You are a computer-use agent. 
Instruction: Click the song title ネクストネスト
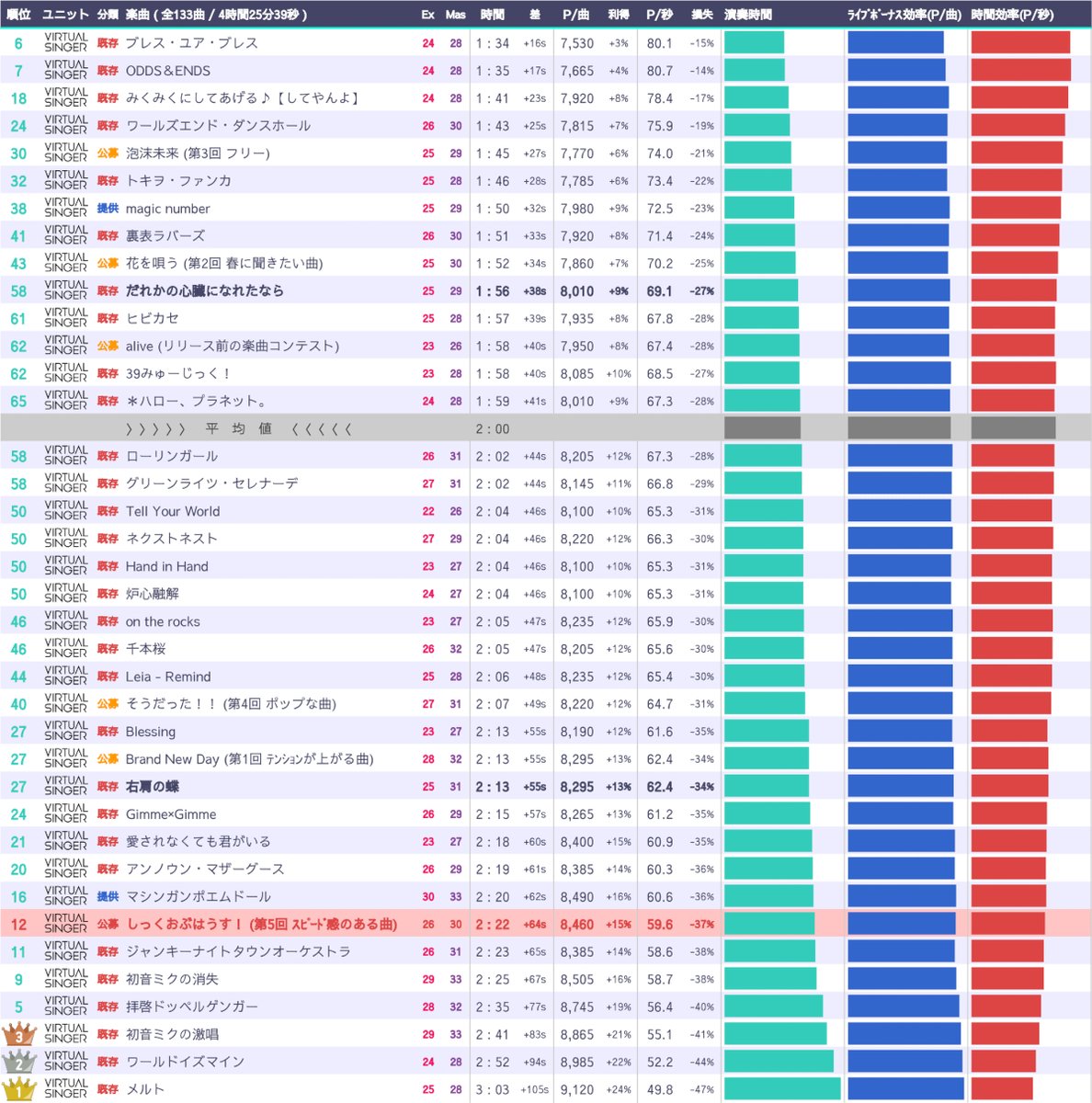tap(172, 539)
